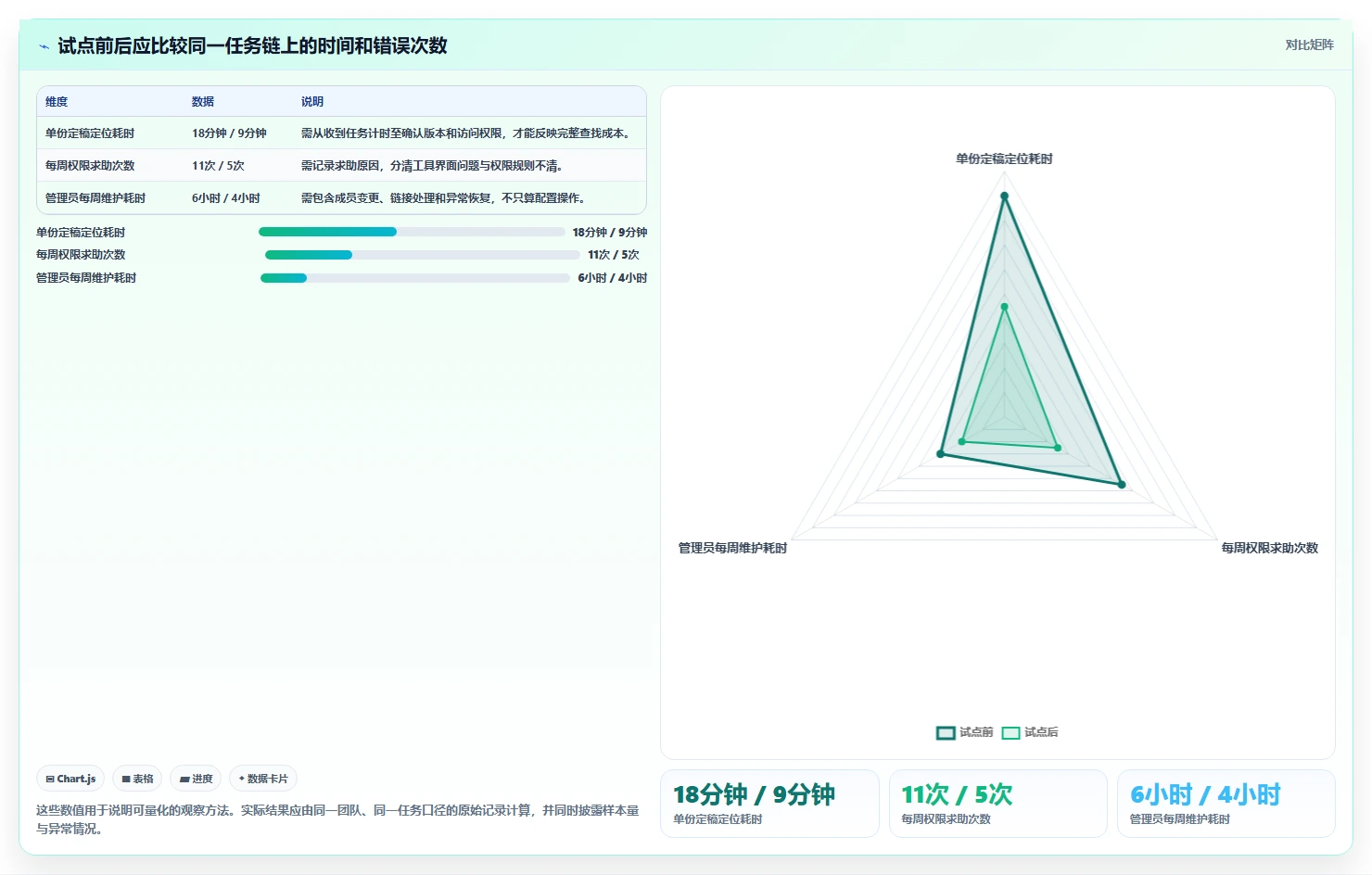Viewport: 1372px width, 875px height.
Task: Toggle 试点前 legend swatch in radar chart
Action: point(946,733)
